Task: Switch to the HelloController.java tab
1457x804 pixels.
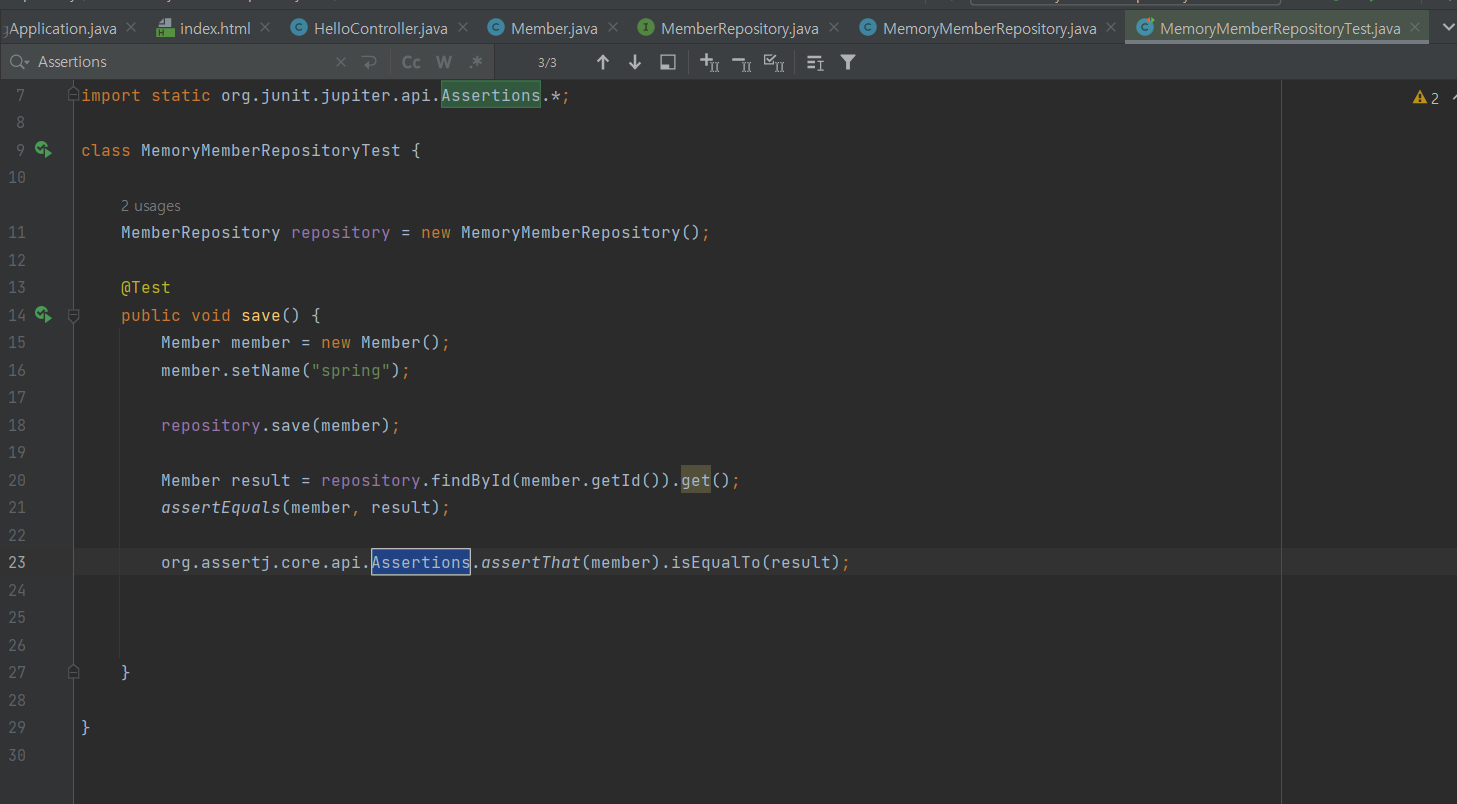Action: (380, 28)
